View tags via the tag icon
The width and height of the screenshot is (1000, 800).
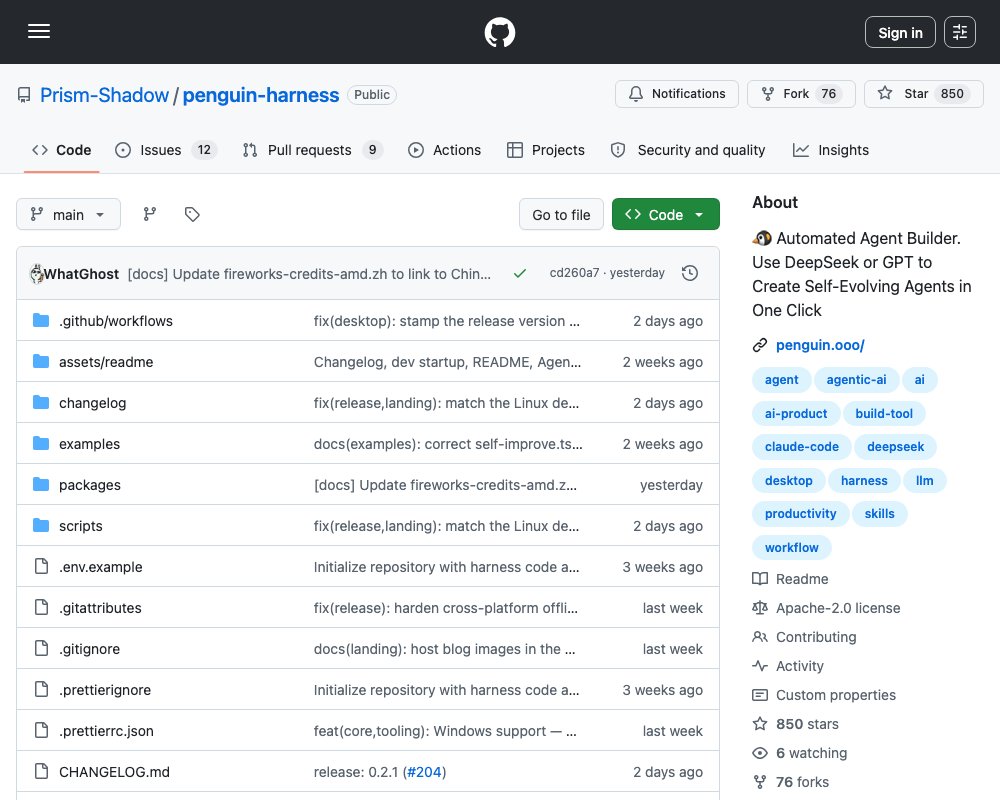point(192,214)
